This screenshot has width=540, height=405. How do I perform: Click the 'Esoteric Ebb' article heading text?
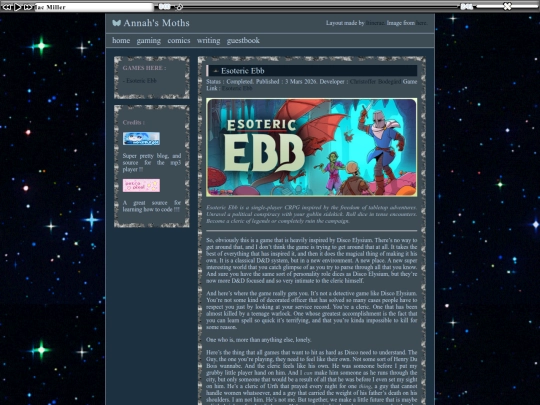pos(243,71)
